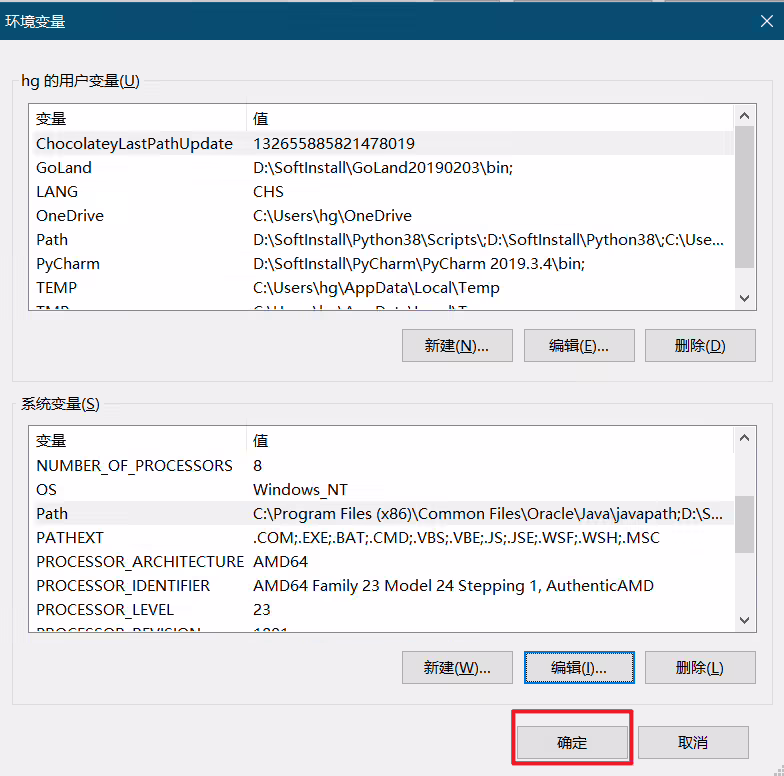Screen dimensions: 784x776
Task: Click system variables scroll up arrow
Action: pos(744,438)
